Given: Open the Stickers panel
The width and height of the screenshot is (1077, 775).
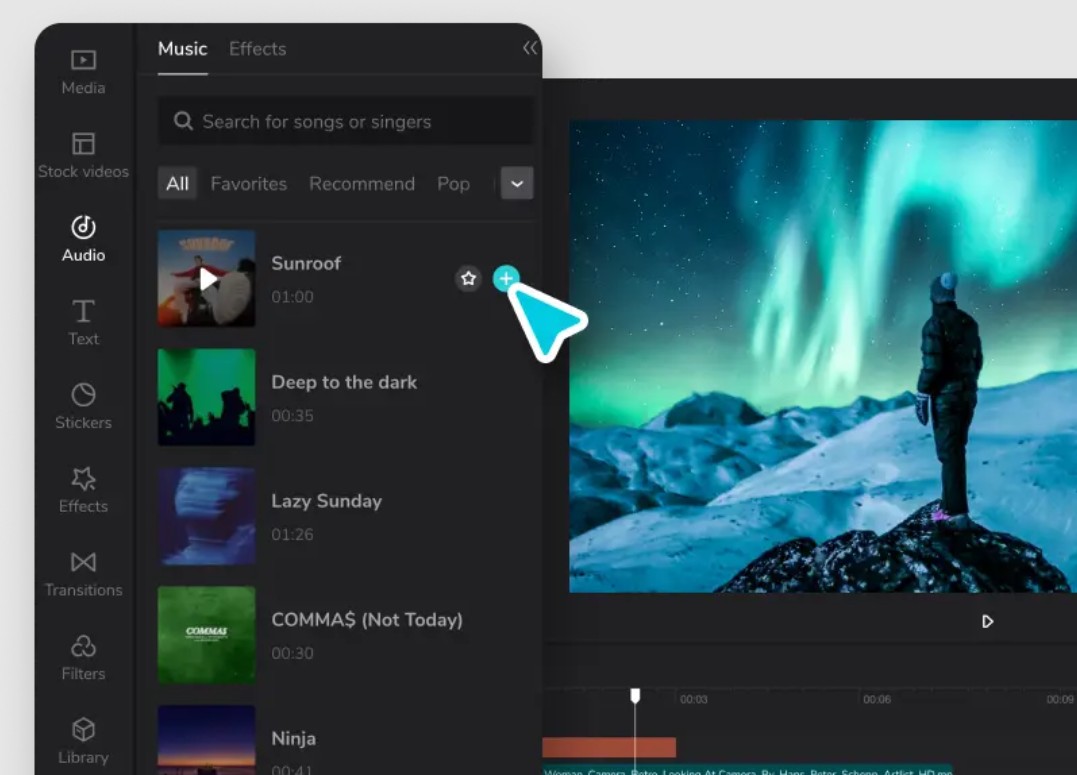Looking at the screenshot, I should (x=83, y=405).
